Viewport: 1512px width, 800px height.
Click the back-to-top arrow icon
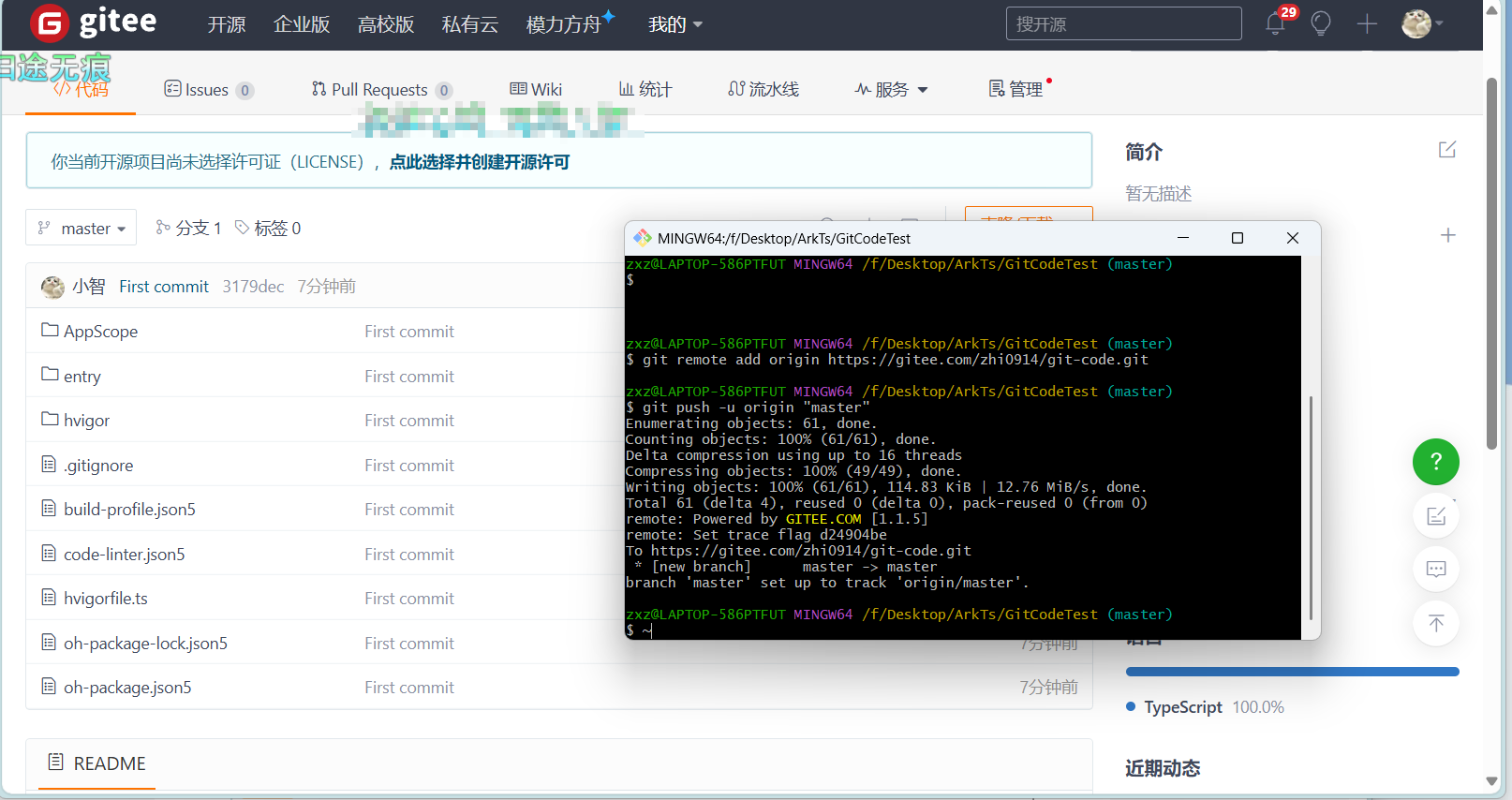1436,624
